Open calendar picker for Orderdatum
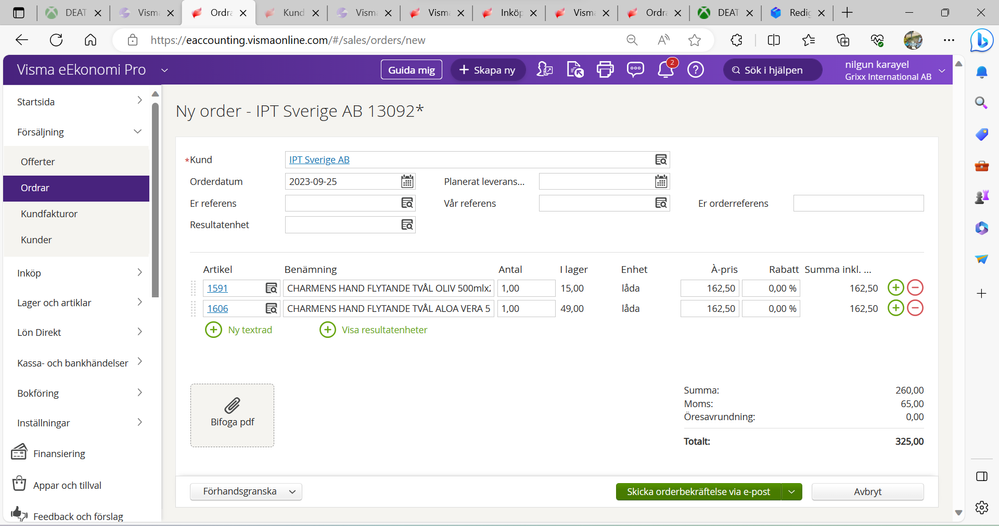The height and width of the screenshot is (526, 999). pos(407,182)
